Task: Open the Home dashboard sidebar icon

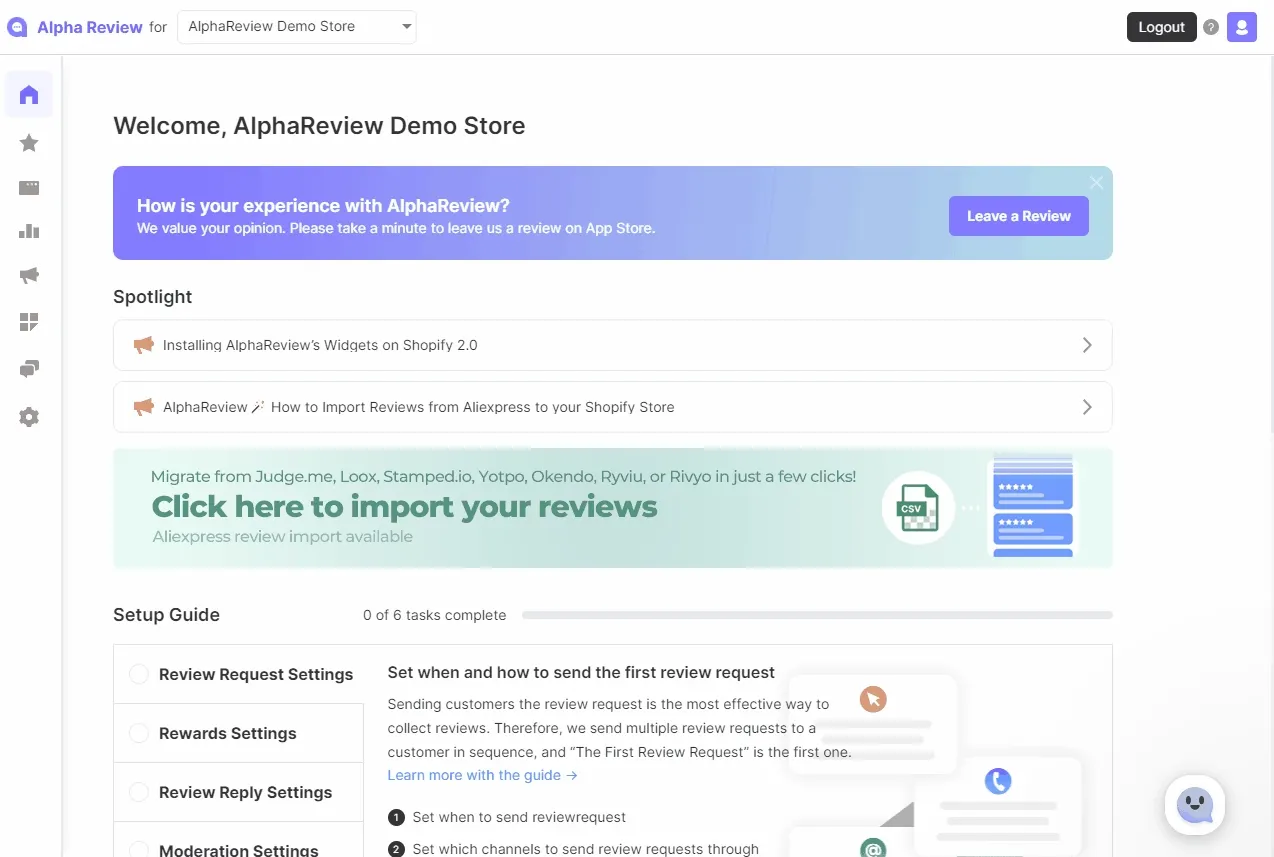Action: [29, 95]
